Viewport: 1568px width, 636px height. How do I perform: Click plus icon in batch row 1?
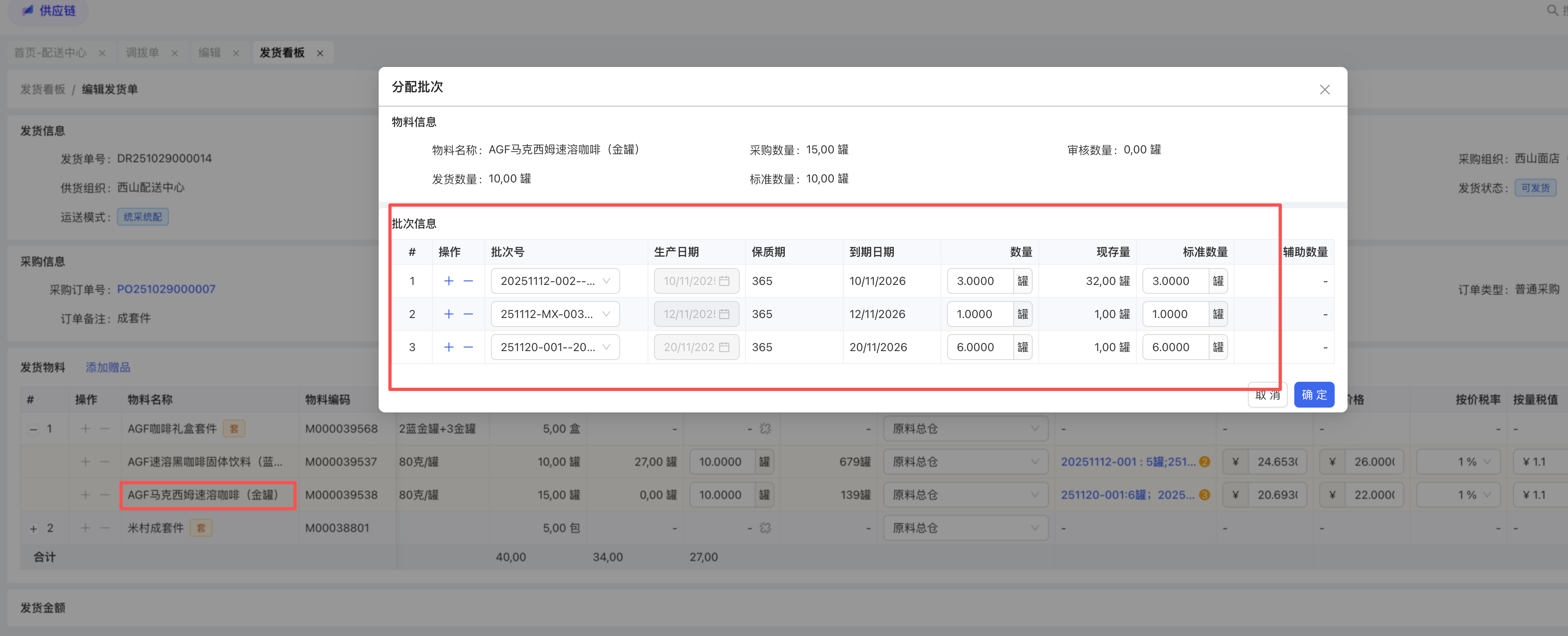click(449, 280)
